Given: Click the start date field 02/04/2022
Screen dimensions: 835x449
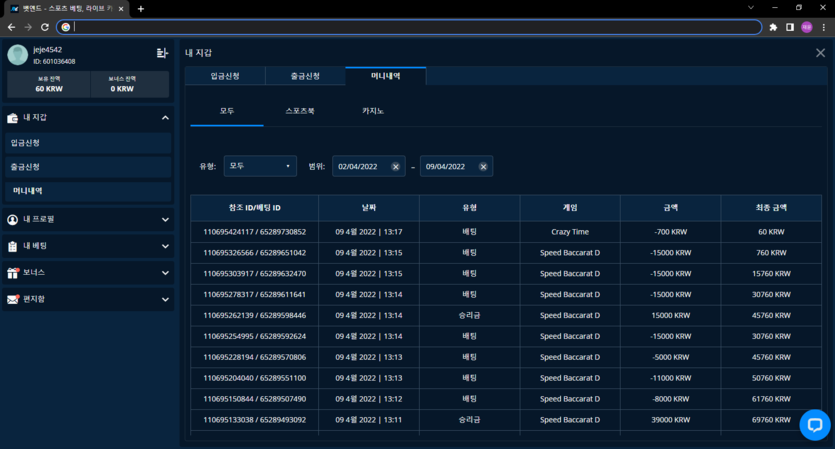Looking at the screenshot, I should pyautogui.click(x=369, y=166).
